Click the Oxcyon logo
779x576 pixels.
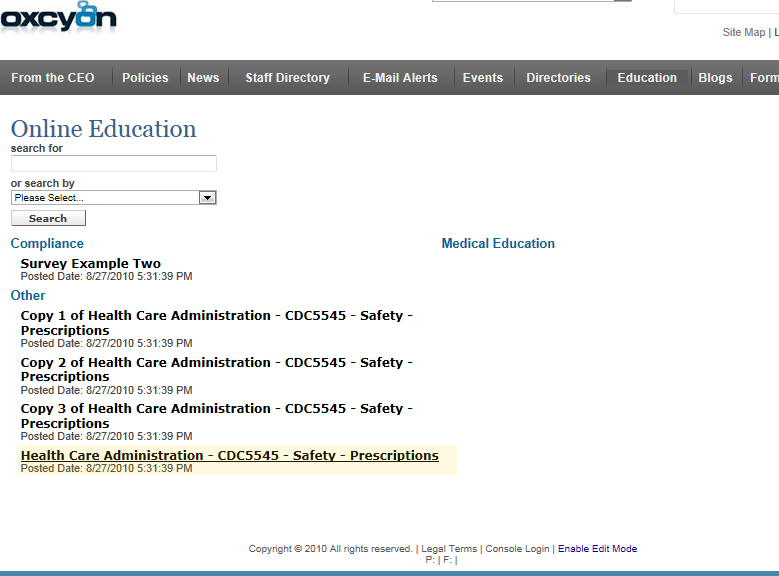click(58, 18)
